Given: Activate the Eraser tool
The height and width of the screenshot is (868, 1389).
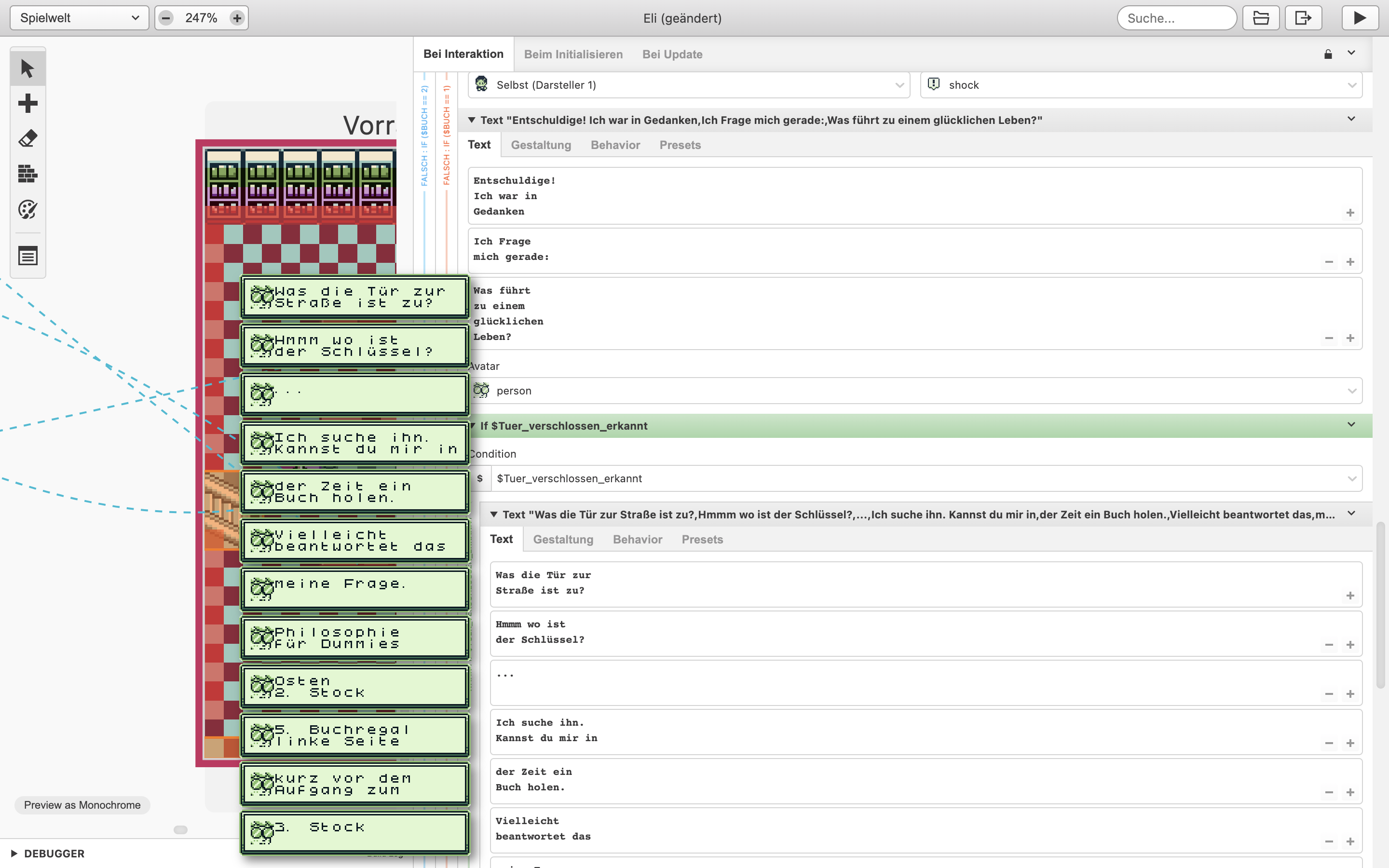Looking at the screenshot, I should [x=27, y=138].
